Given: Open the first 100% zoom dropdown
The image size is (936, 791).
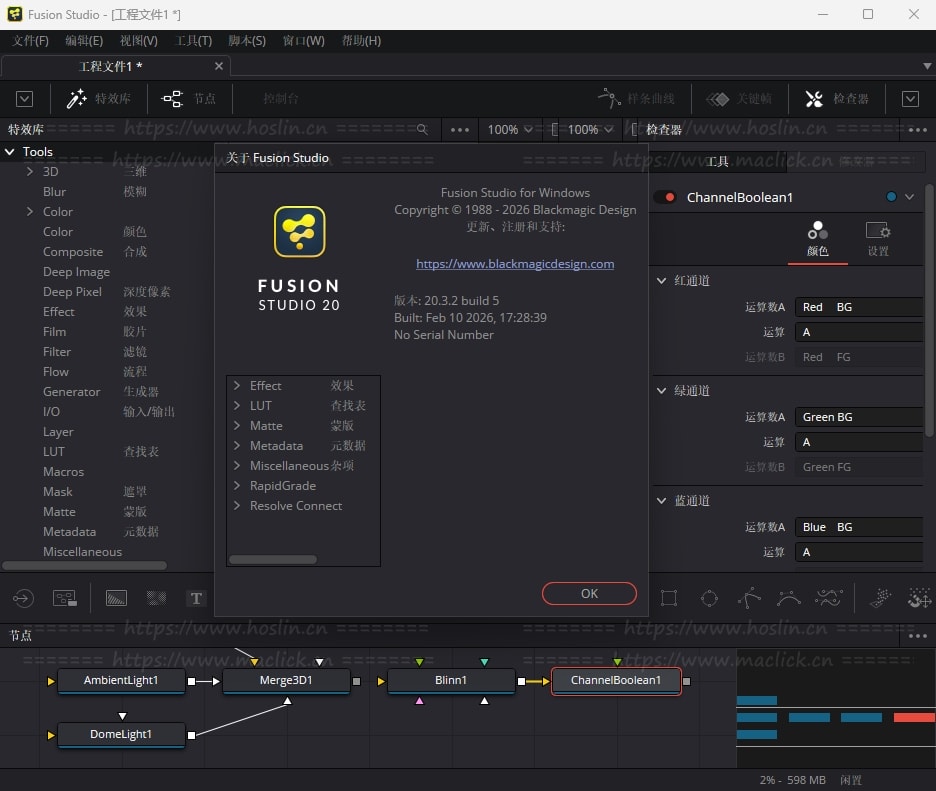Looking at the screenshot, I should [510, 130].
